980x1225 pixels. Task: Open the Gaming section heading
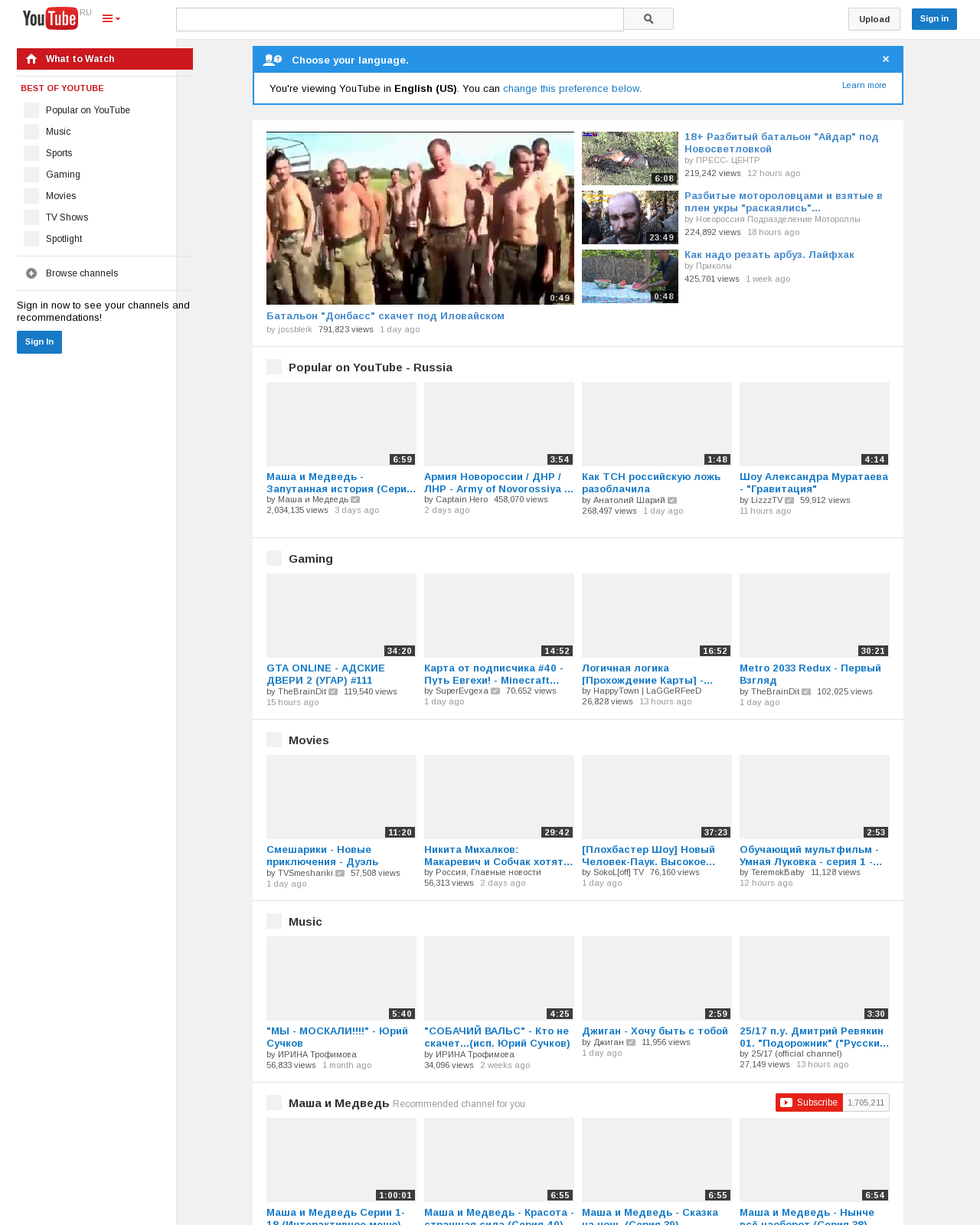pyautogui.click(x=311, y=559)
